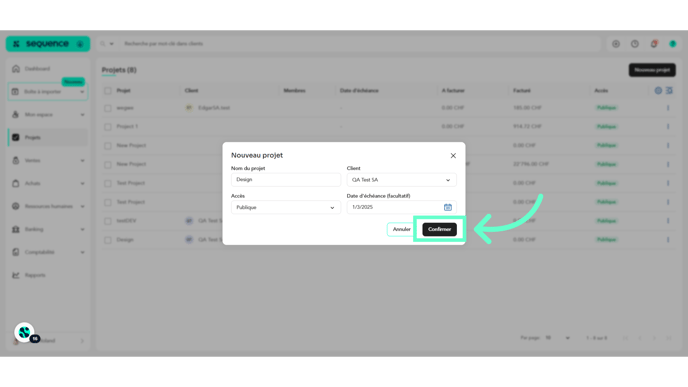The height and width of the screenshot is (387, 688).
Task: Open the testDEV project name
Action: point(126,221)
